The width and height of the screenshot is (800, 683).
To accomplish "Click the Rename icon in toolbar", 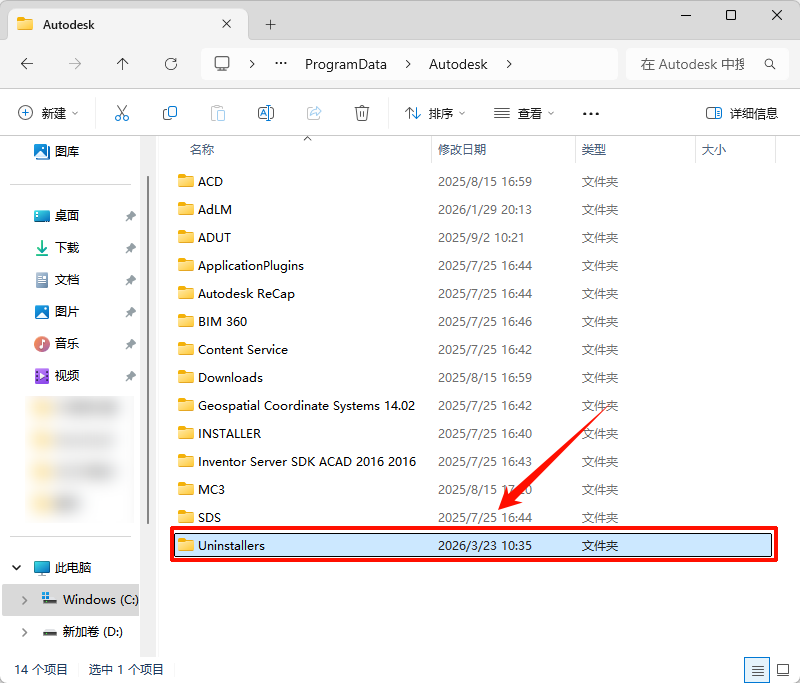I will 266,113.
